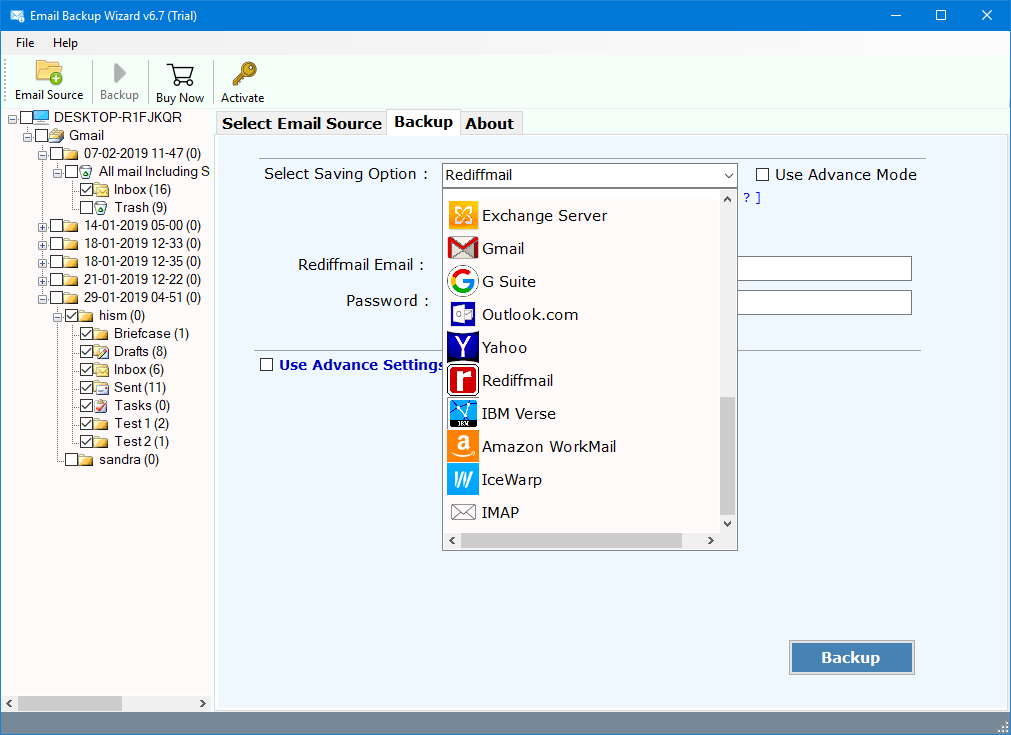
Task: Expand the 14-01-2019 05-00 folder node
Action: tap(43, 227)
